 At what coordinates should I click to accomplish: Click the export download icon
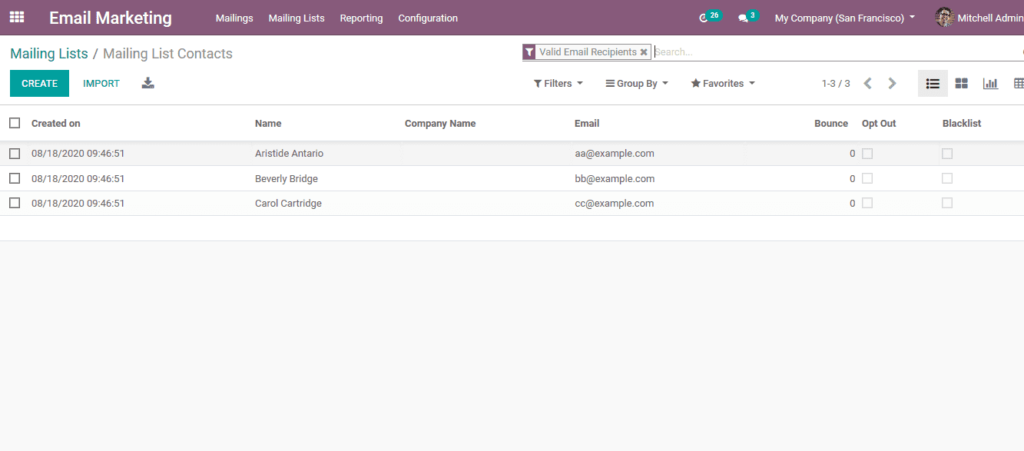point(148,83)
